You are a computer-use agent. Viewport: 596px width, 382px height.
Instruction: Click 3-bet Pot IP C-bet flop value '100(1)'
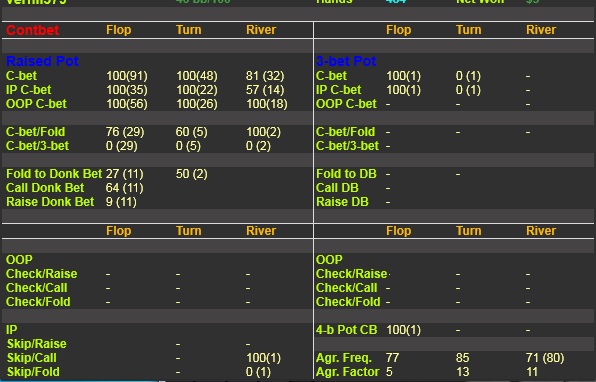coord(403,90)
